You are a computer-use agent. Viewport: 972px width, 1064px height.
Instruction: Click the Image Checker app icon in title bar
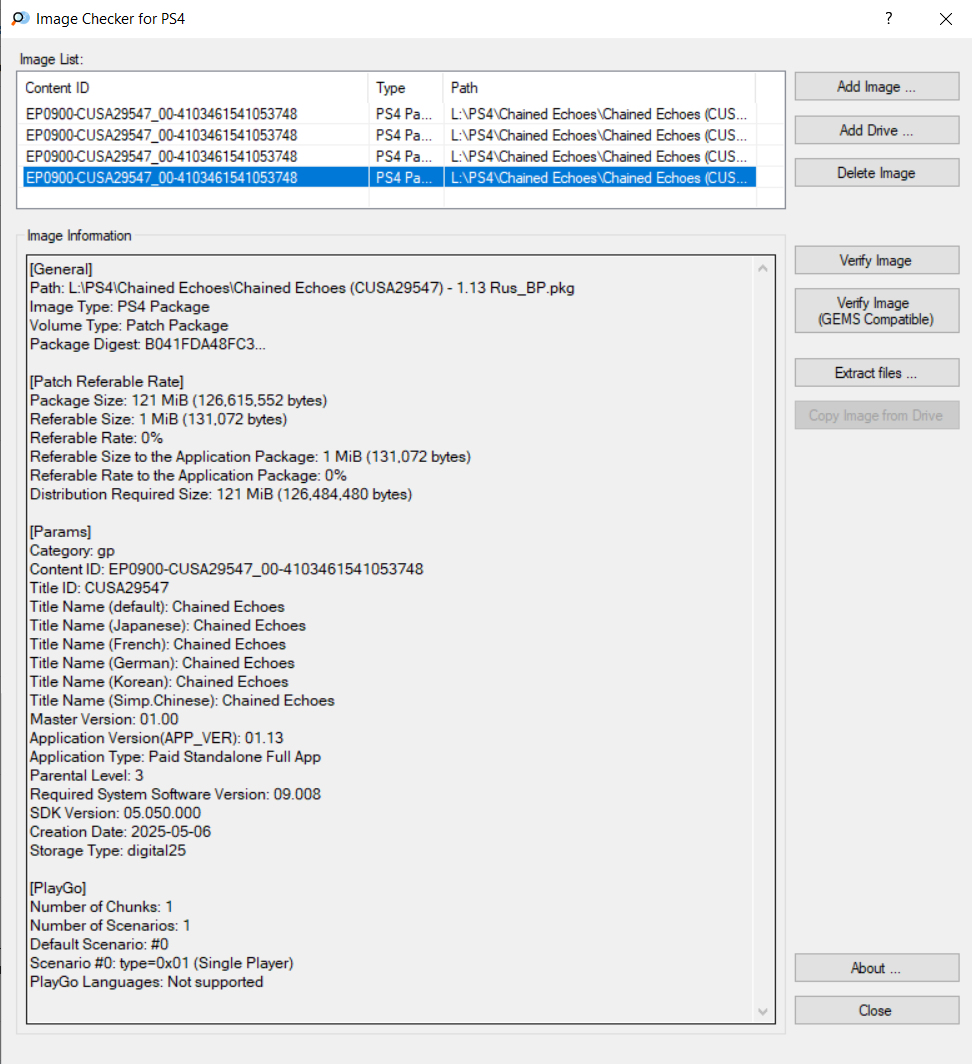pos(20,18)
